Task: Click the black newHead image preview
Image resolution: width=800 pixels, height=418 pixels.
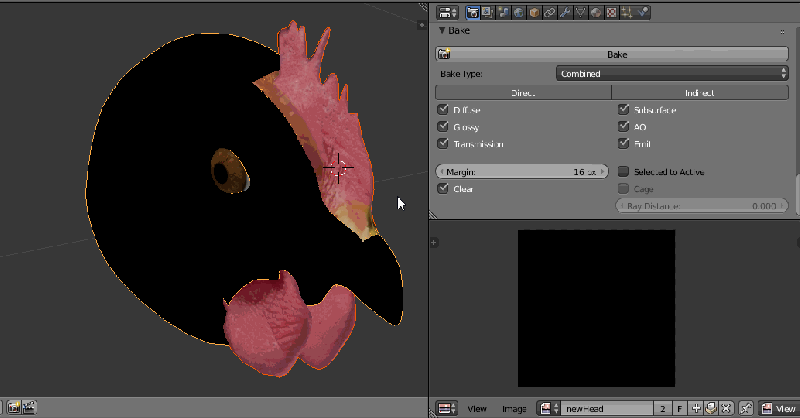Action: (596, 308)
